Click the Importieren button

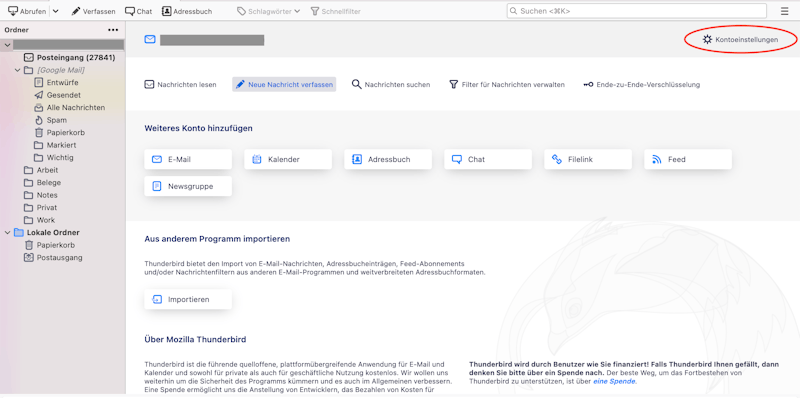(188, 300)
